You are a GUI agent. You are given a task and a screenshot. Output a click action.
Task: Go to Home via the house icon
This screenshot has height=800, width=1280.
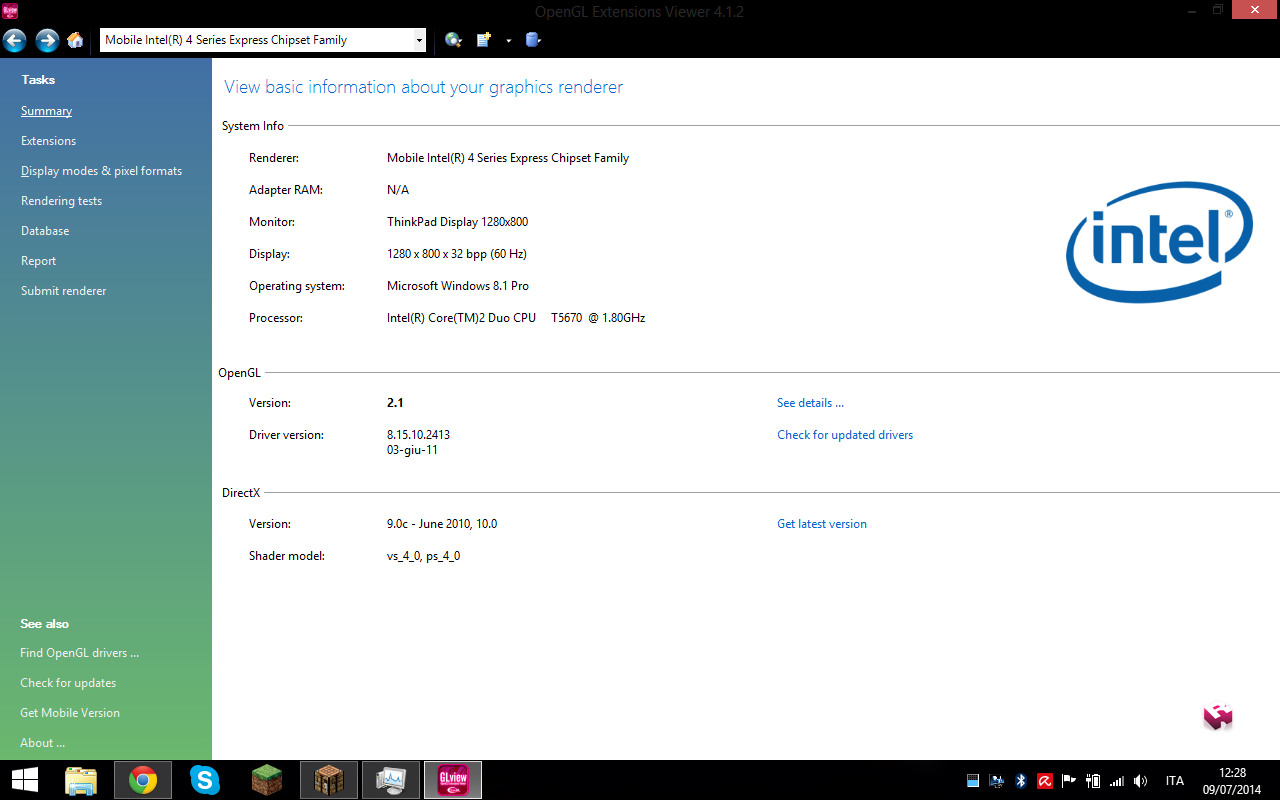(x=75, y=40)
